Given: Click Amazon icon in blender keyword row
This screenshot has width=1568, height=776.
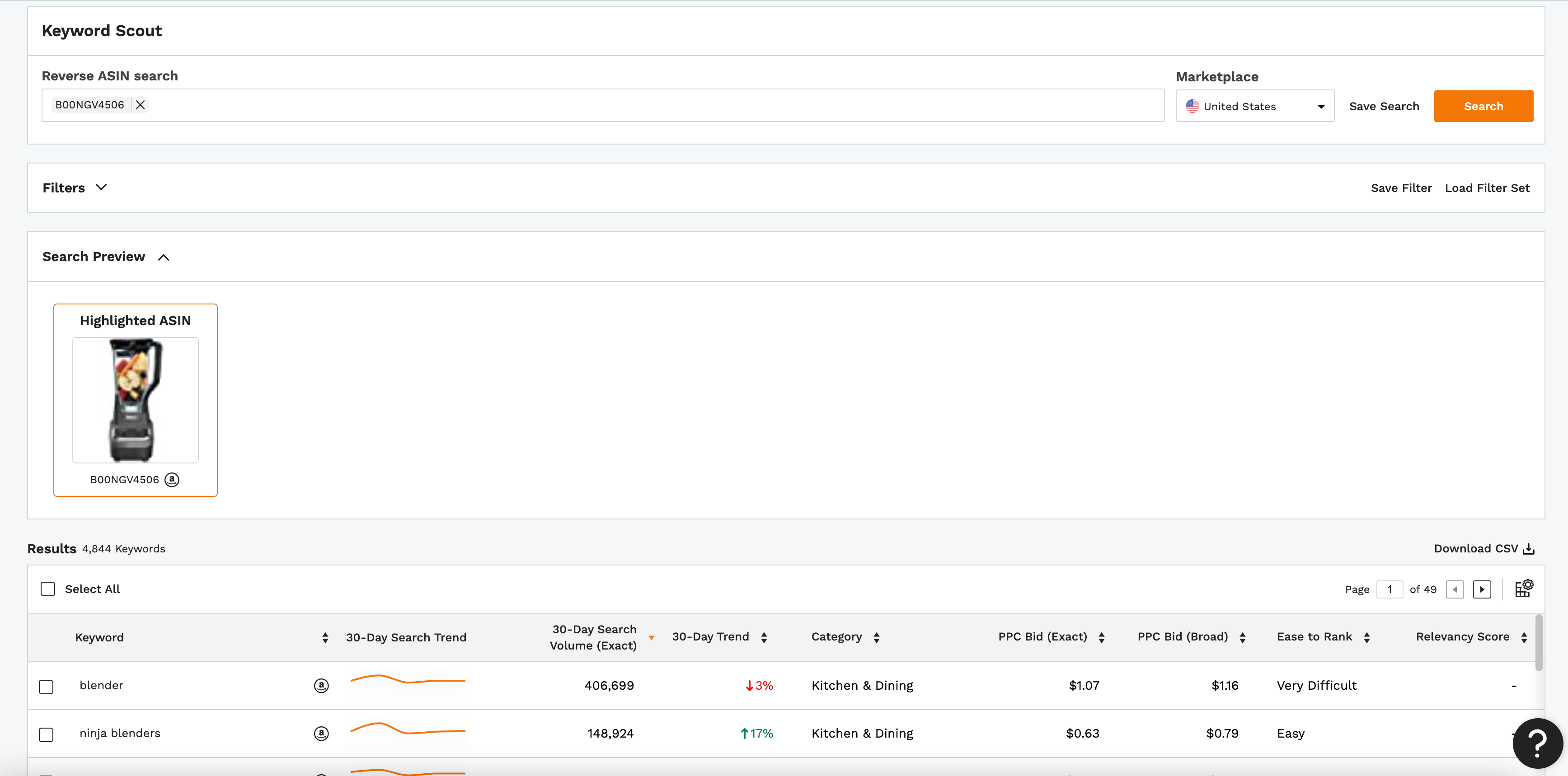Looking at the screenshot, I should point(321,685).
